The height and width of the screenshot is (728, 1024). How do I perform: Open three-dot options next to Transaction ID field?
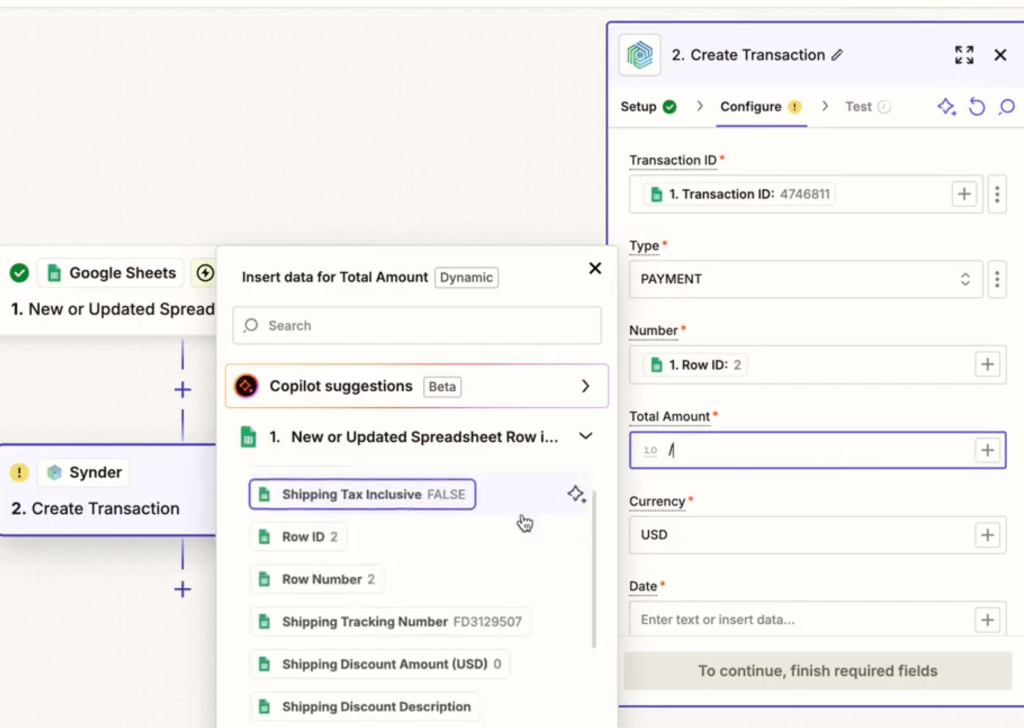coord(997,194)
